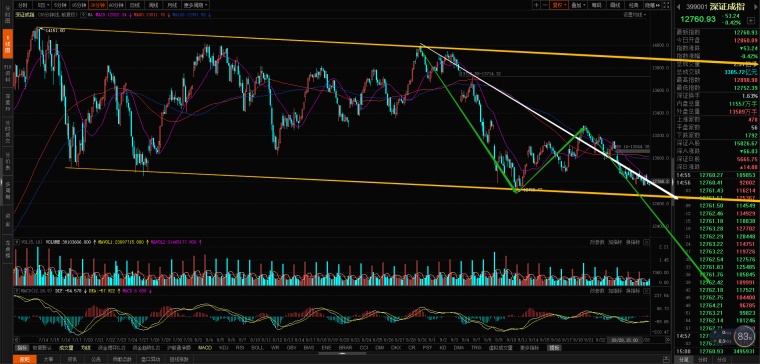Click the circular 83 floating widget
Screen dimensions: 760x364
point(741,335)
